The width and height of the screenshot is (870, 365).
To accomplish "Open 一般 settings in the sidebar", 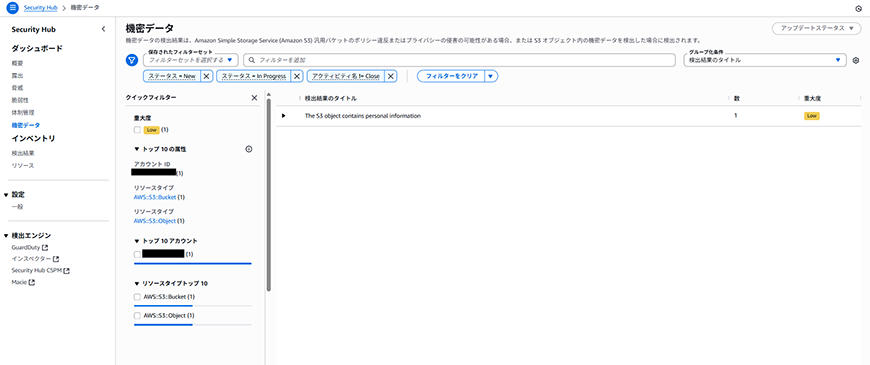I will click(x=17, y=206).
